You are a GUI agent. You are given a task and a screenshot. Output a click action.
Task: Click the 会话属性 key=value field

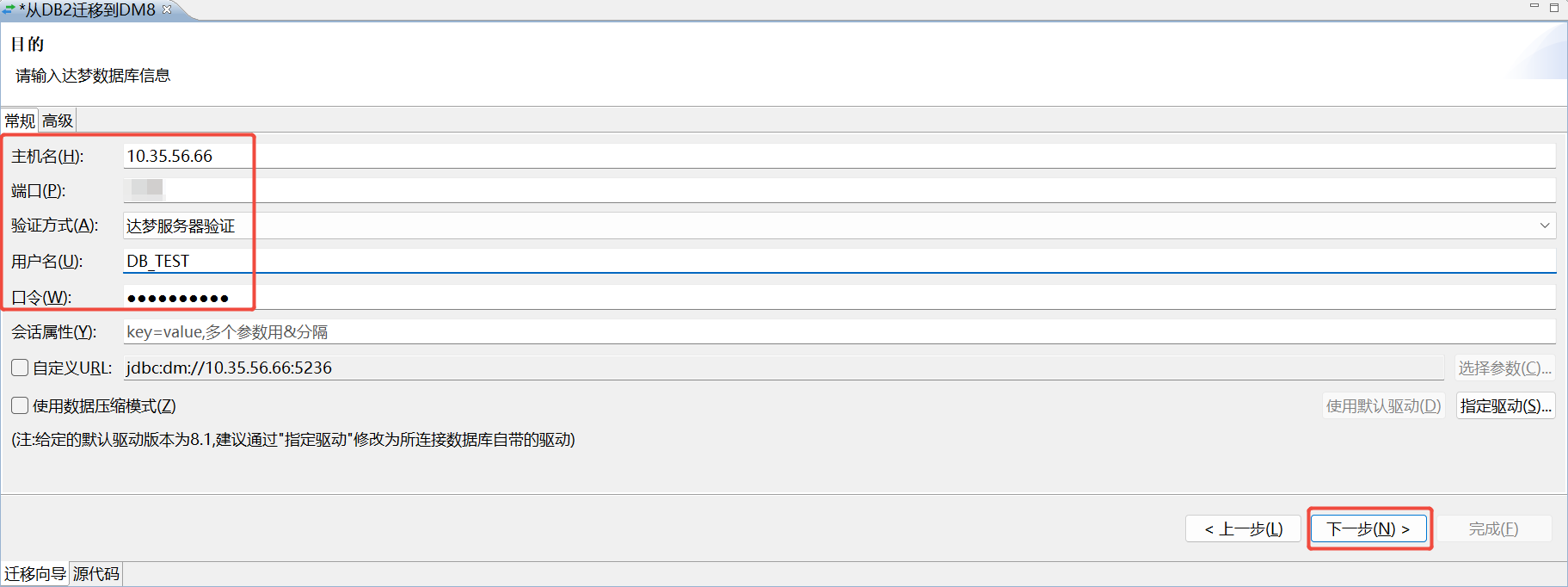pos(839,331)
